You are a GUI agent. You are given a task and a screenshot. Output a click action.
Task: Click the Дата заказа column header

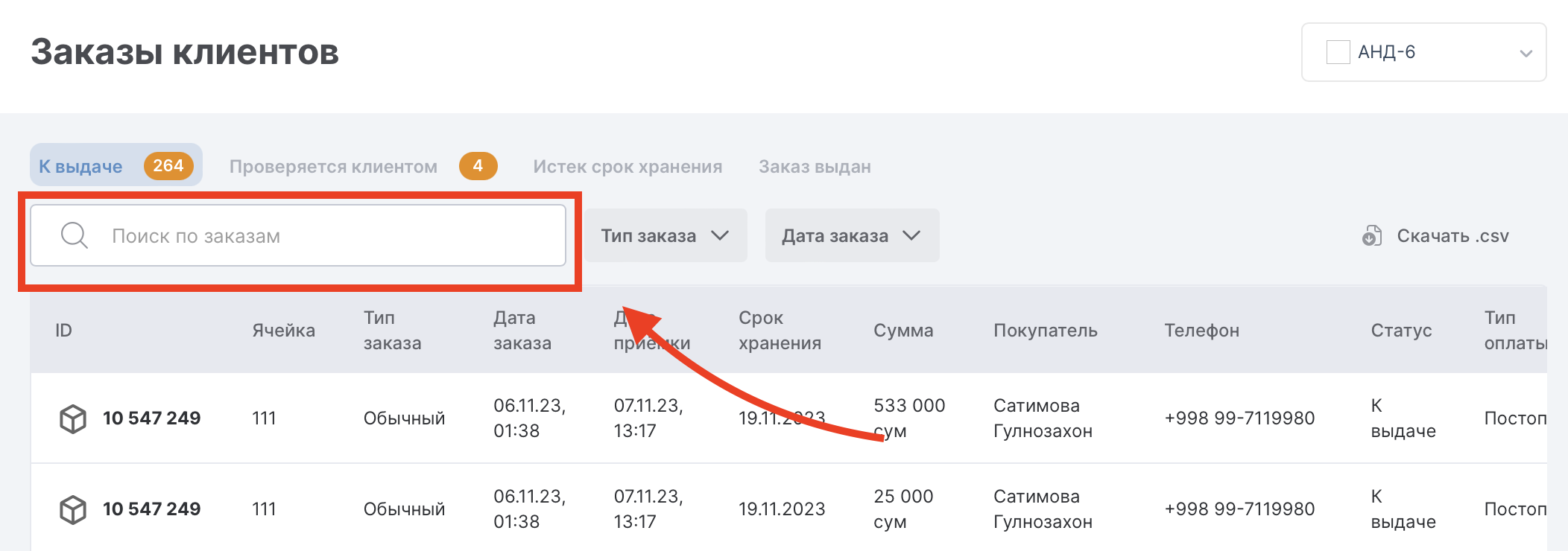click(522, 330)
